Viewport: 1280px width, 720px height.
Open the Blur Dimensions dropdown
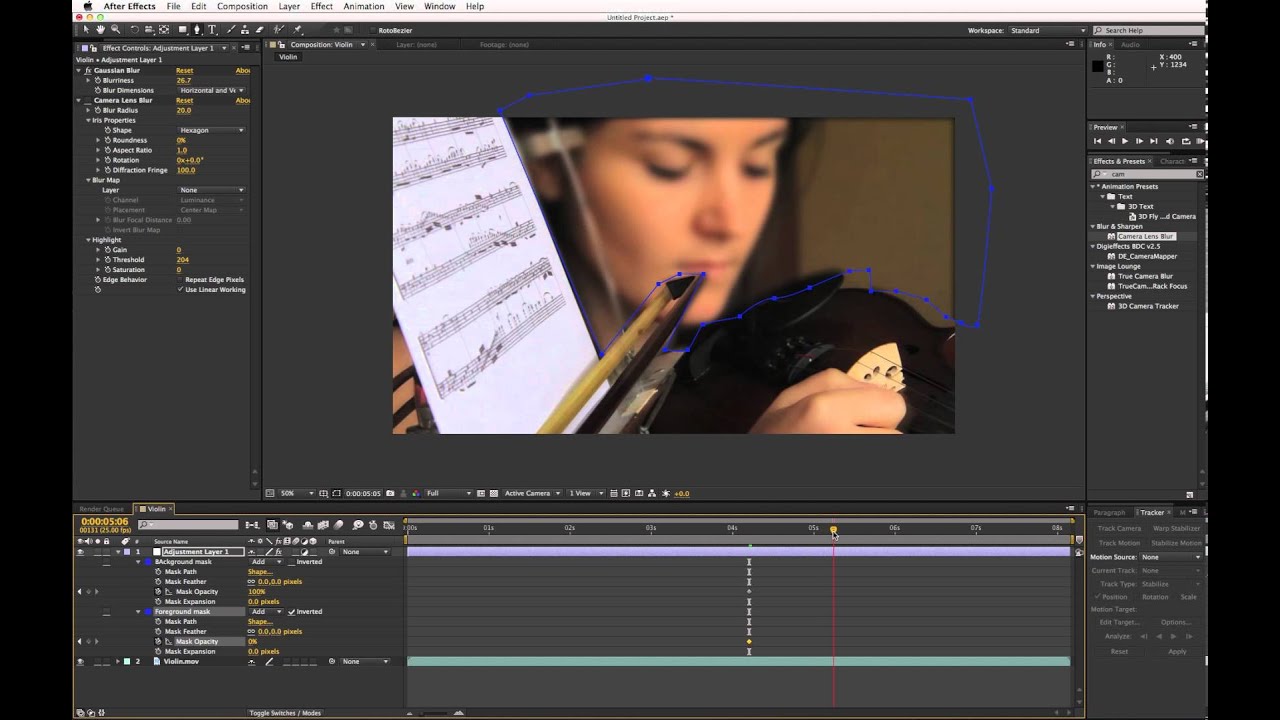[211, 90]
